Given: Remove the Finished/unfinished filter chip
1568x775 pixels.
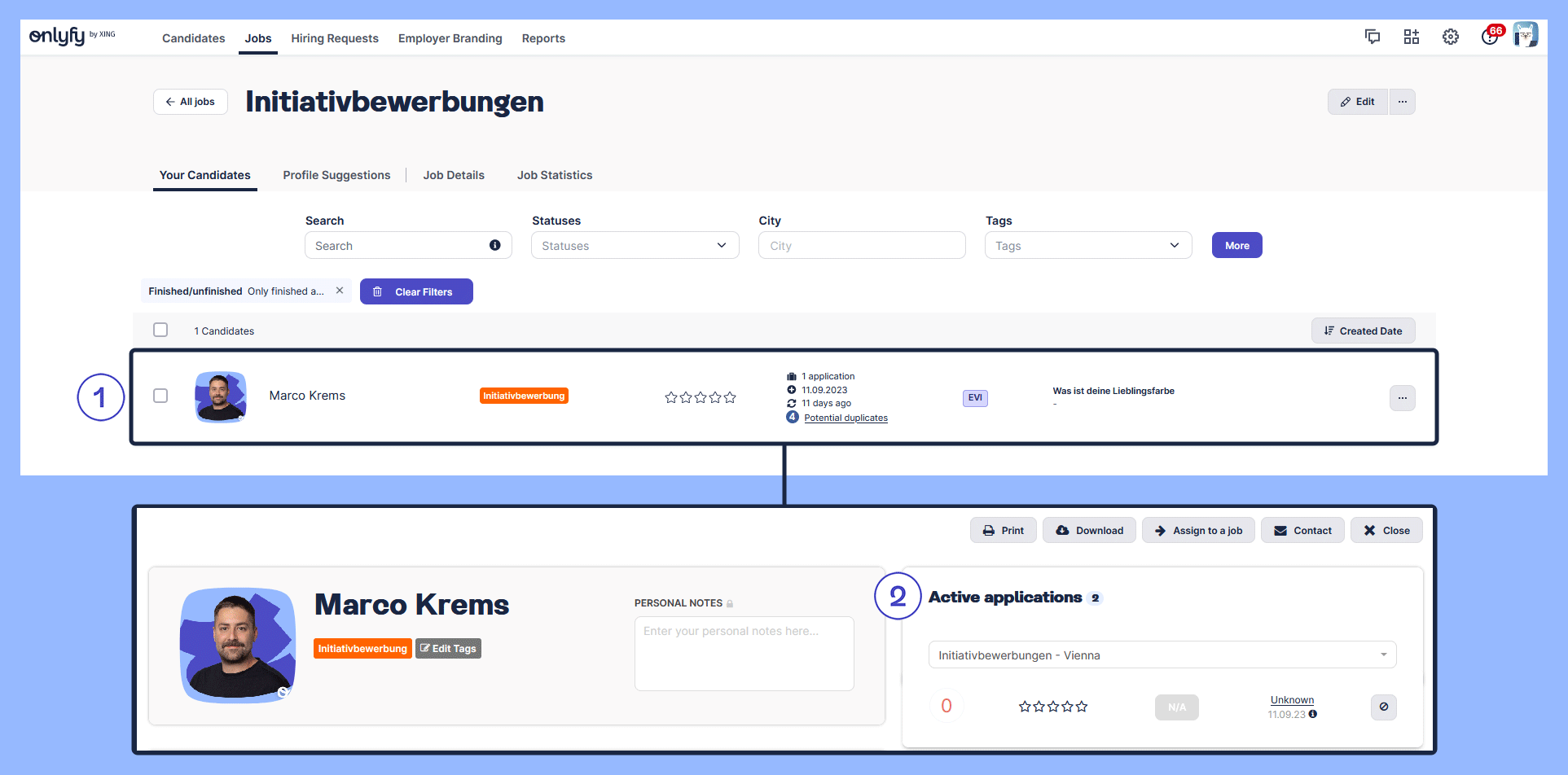Looking at the screenshot, I should click(x=340, y=291).
